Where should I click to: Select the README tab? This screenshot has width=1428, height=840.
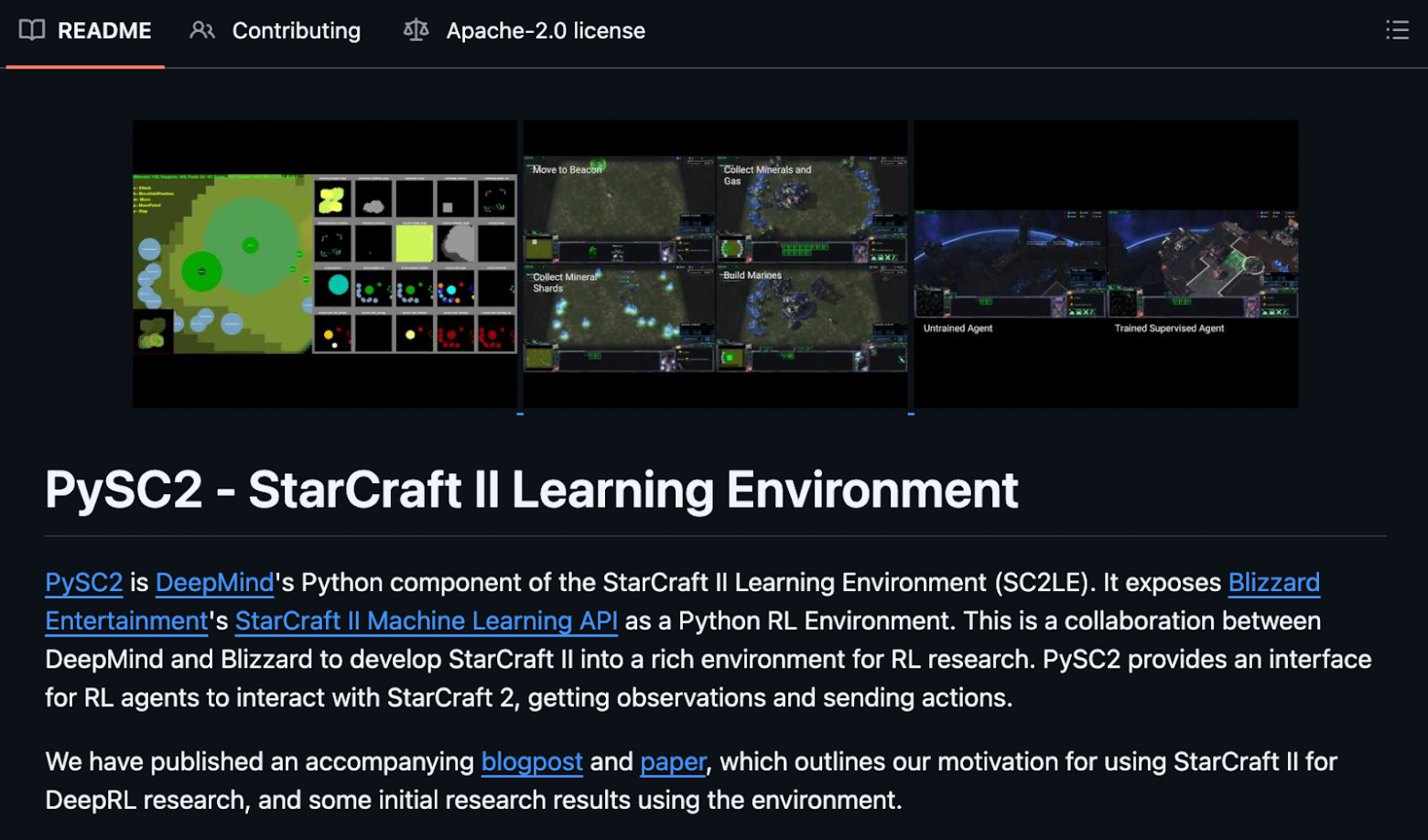[104, 29]
